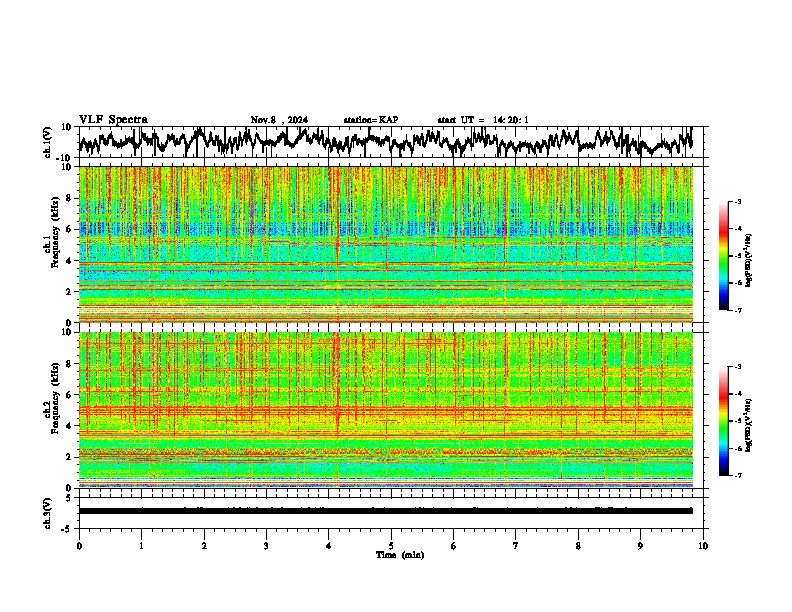This screenshot has height=612, width=792.
Task: Select time axis tick label "4"
Action: tap(329, 546)
